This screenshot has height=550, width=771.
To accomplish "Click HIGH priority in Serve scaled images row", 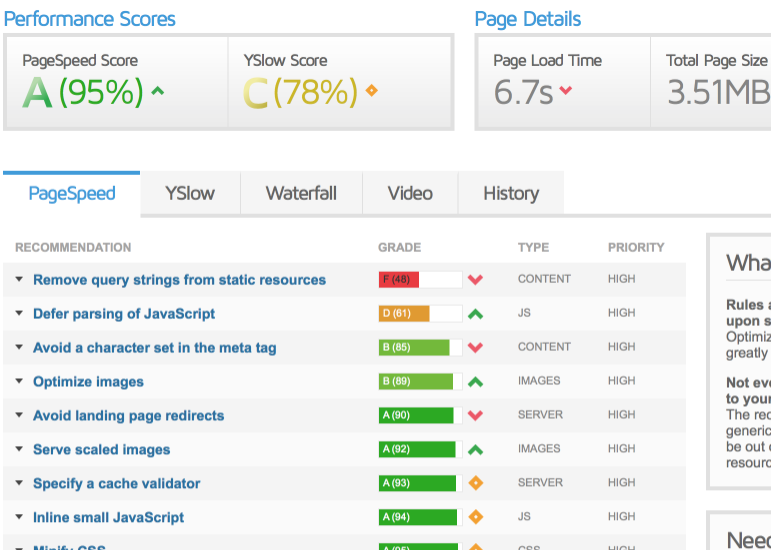I will (622, 448).
